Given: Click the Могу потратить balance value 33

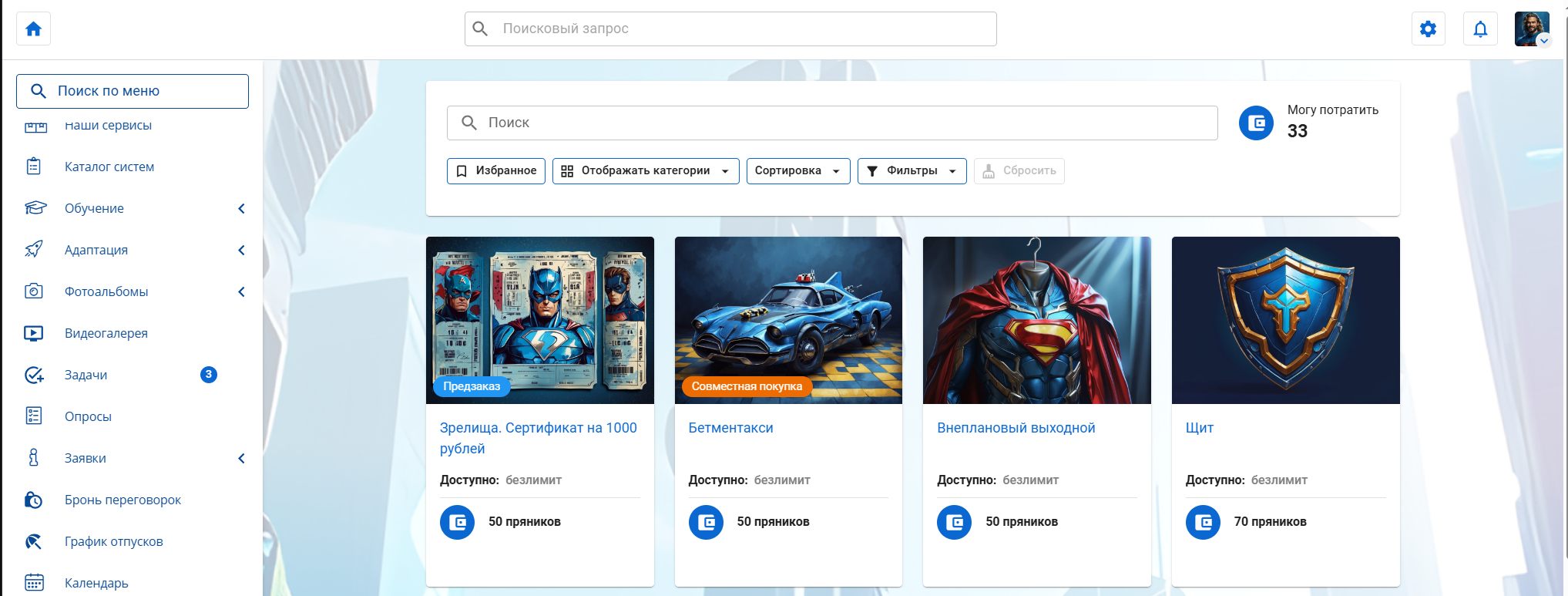Looking at the screenshot, I should coord(1298,131).
